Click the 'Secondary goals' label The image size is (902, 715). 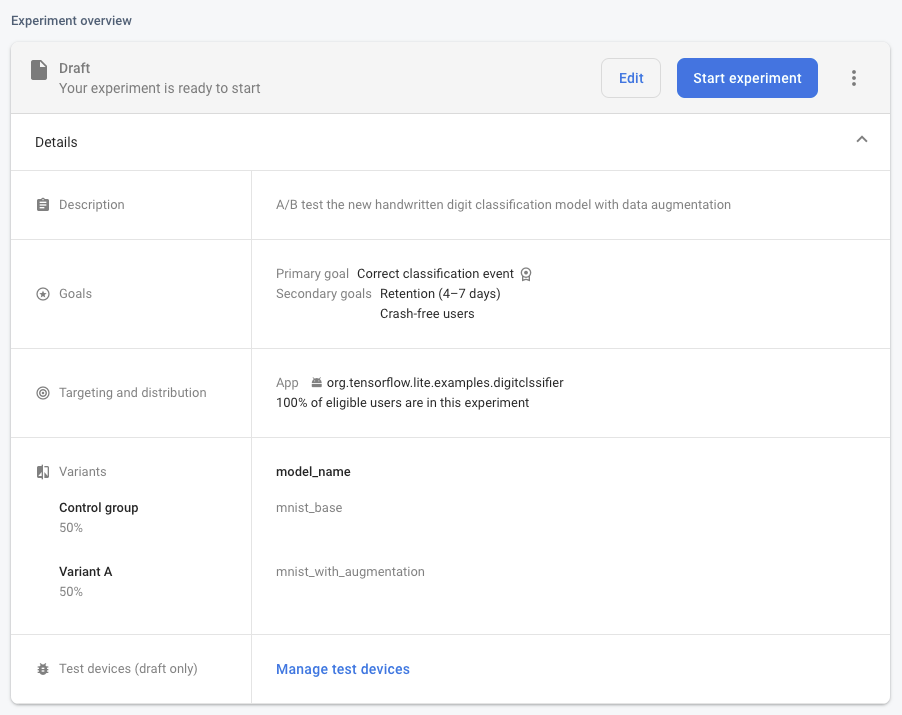(x=324, y=294)
